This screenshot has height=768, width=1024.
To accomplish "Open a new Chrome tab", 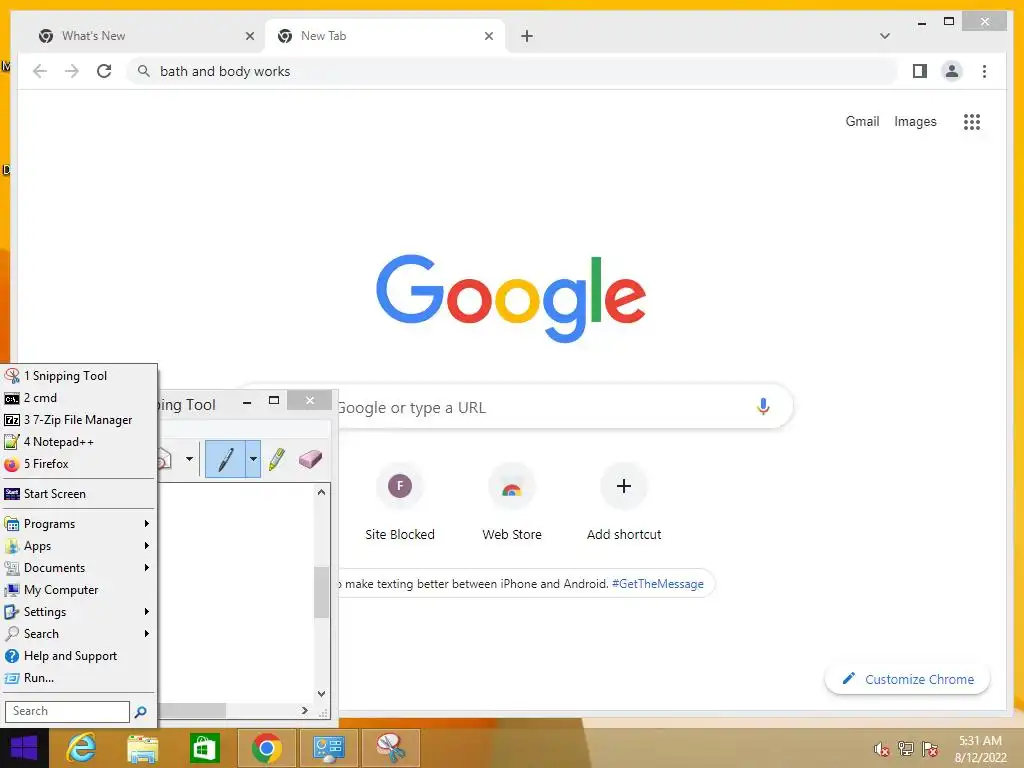I will (x=527, y=36).
